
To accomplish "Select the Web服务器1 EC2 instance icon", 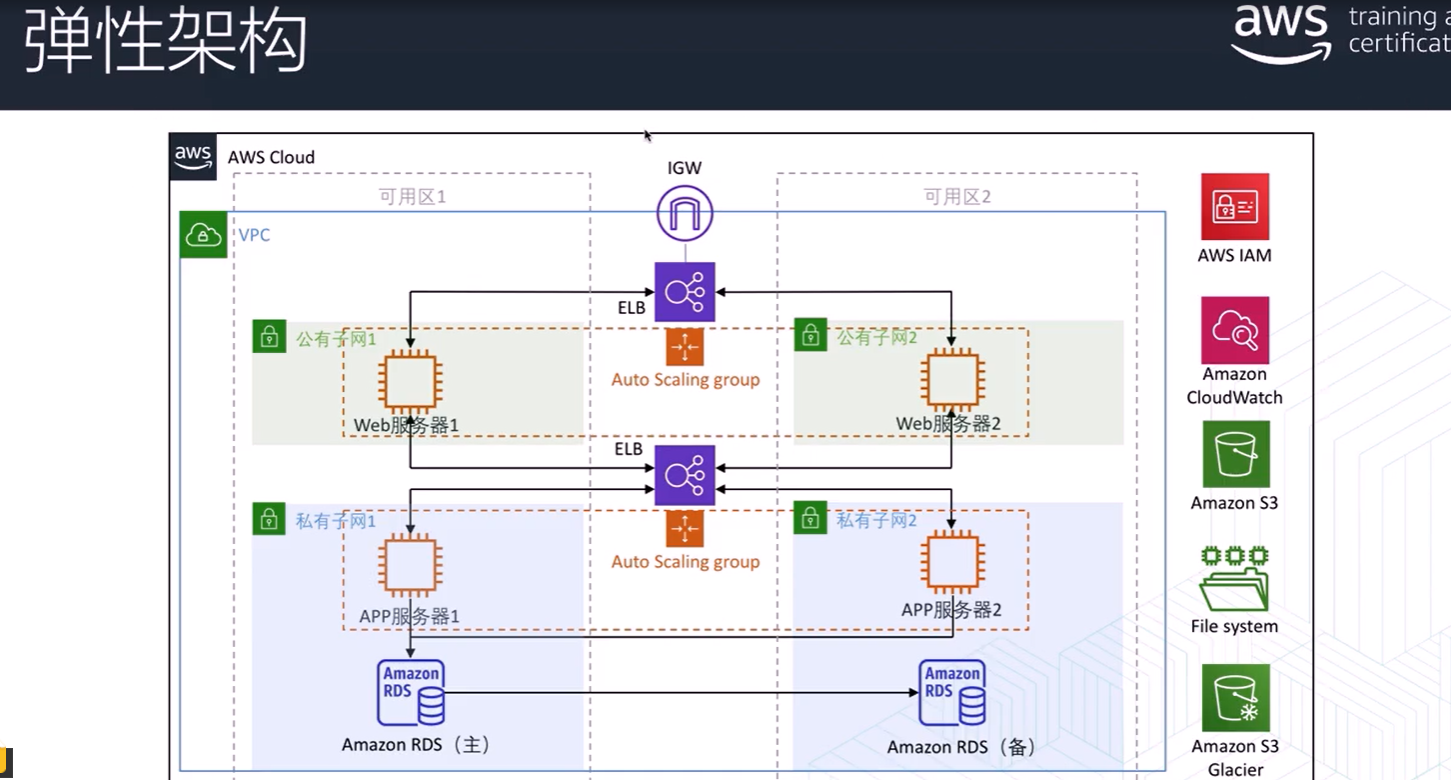I will pyautogui.click(x=408, y=382).
